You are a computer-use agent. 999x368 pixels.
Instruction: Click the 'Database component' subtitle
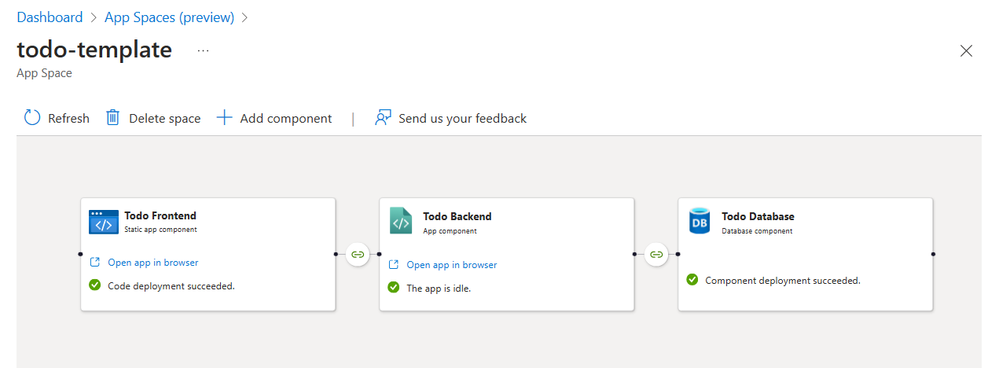[x=757, y=230]
